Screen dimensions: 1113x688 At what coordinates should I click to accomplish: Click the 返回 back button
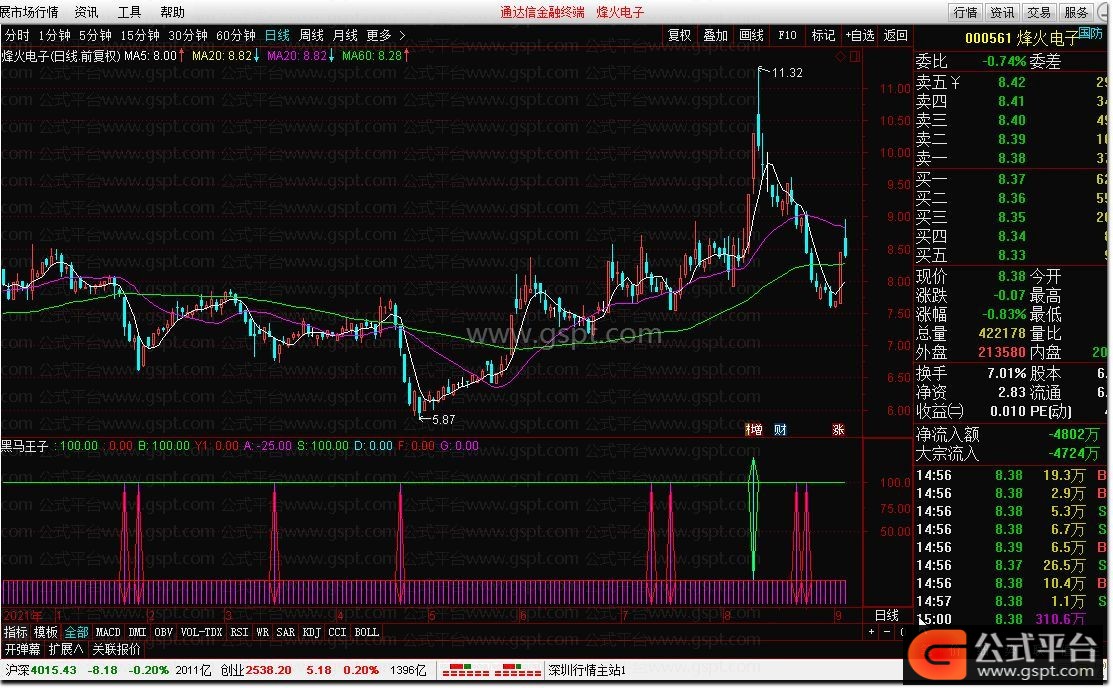896,35
